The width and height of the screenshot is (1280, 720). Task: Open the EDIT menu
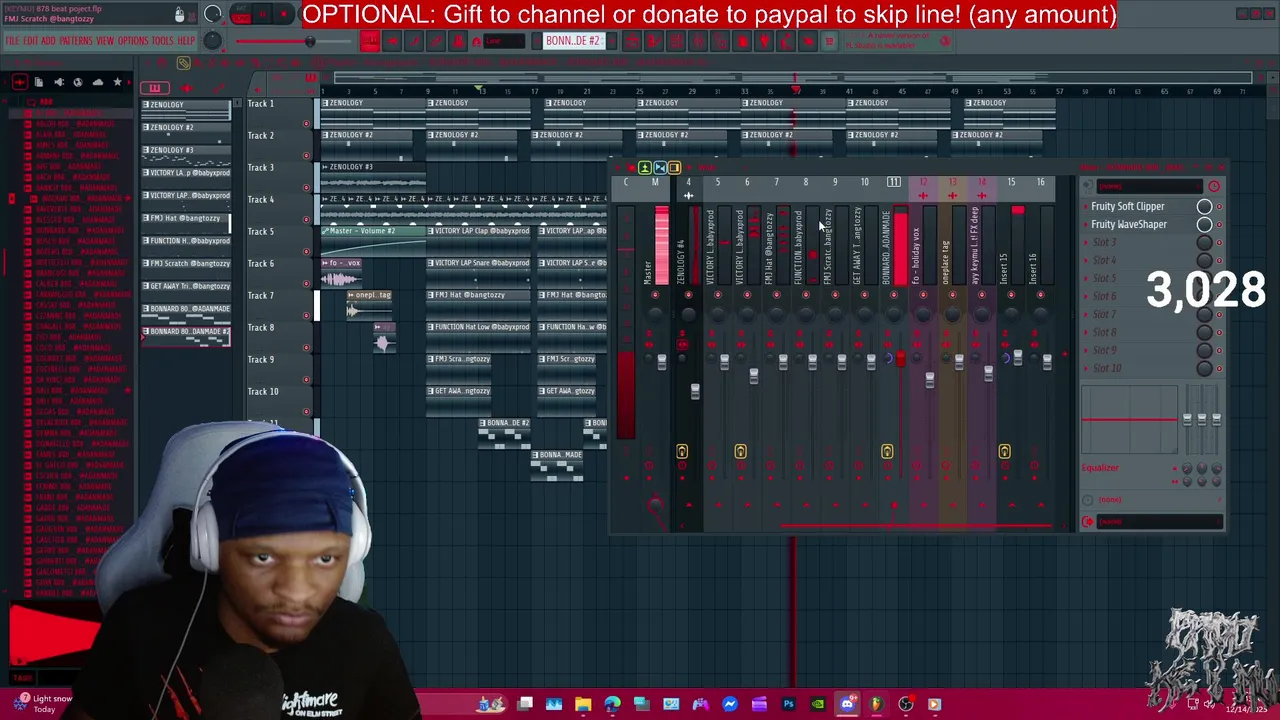[30, 40]
